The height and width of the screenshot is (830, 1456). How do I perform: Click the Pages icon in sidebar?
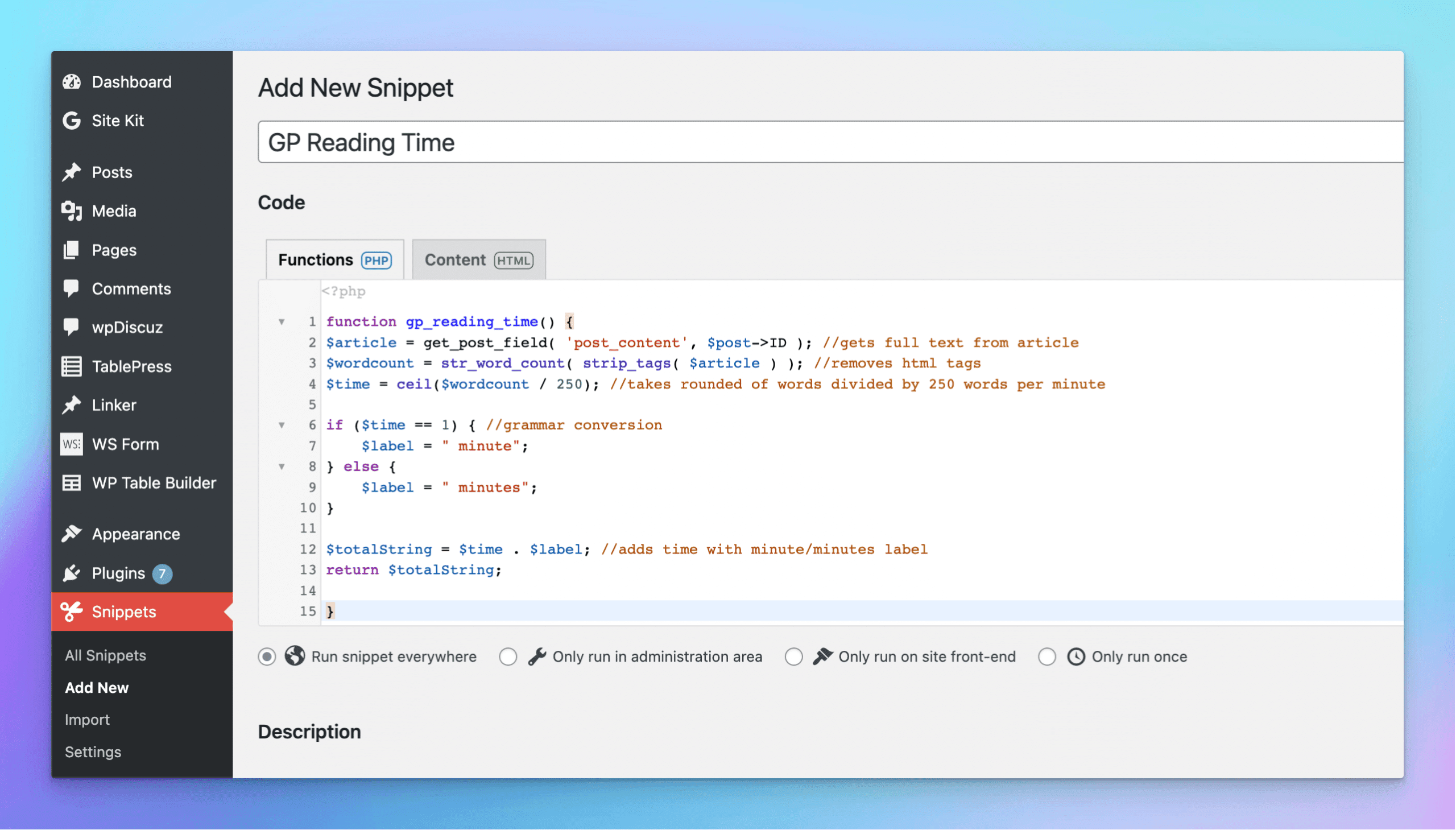pos(72,250)
